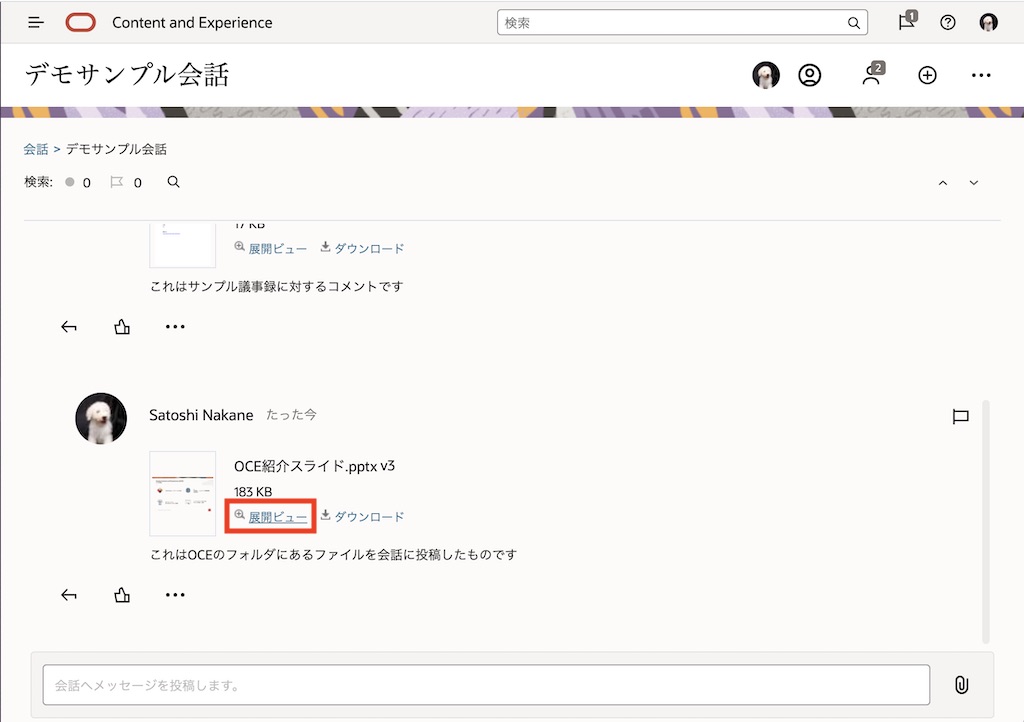Open notifications via the flag icon
The width and height of the screenshot is (1024, 722).
pos(906,22)
